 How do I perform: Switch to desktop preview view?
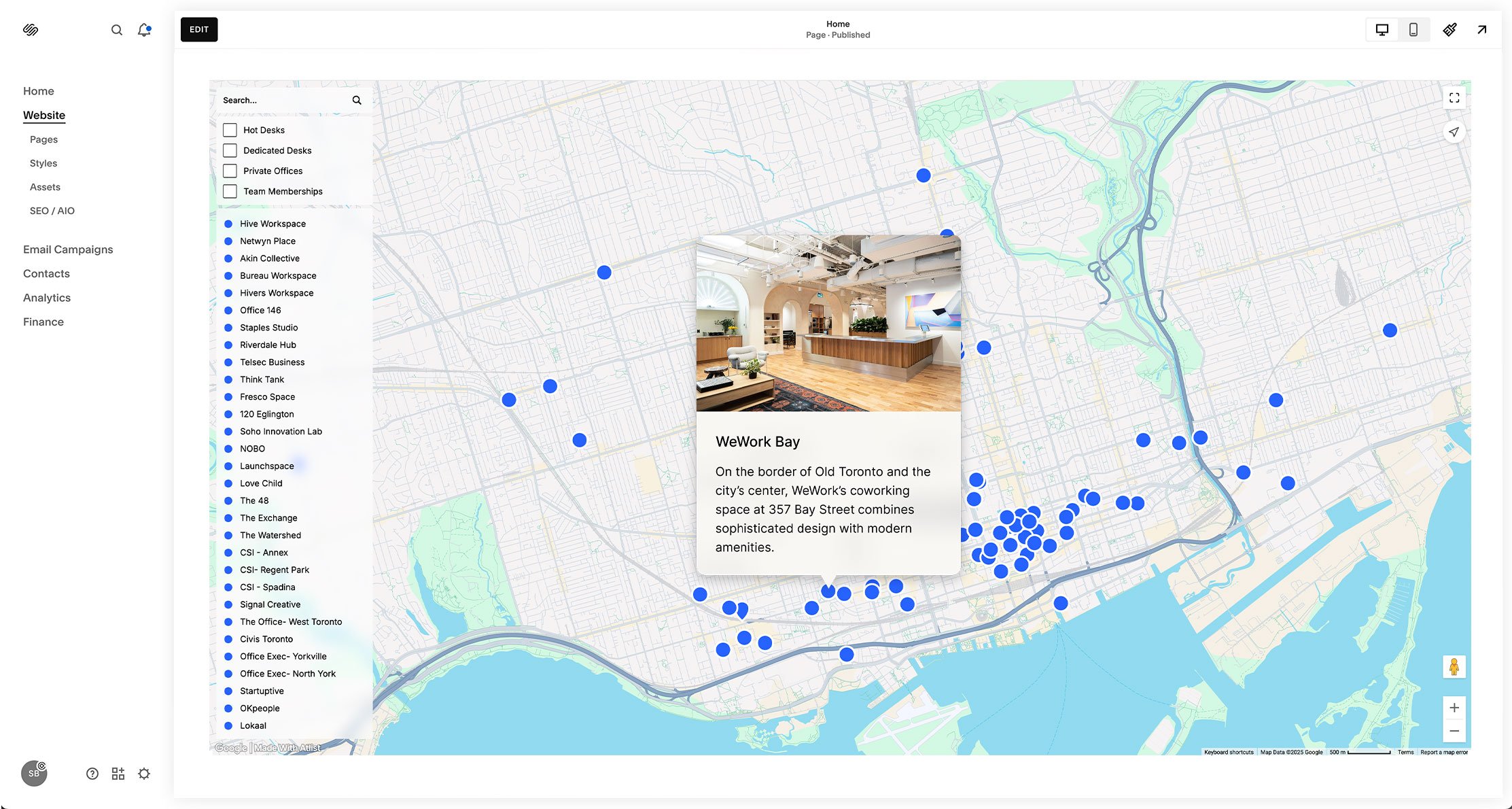pos(1382,30)
